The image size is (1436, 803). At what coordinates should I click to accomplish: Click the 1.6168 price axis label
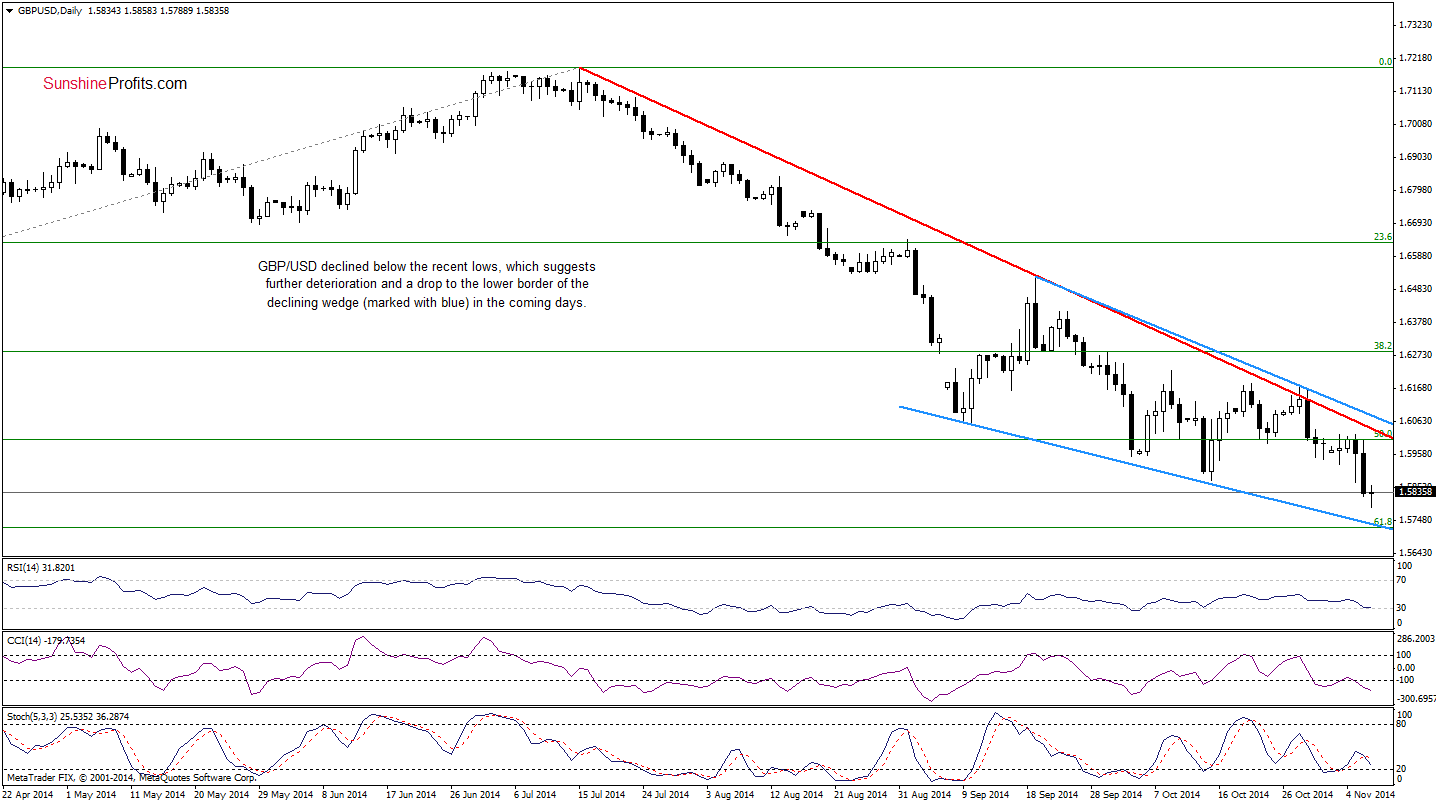(x=1415, y=387)
